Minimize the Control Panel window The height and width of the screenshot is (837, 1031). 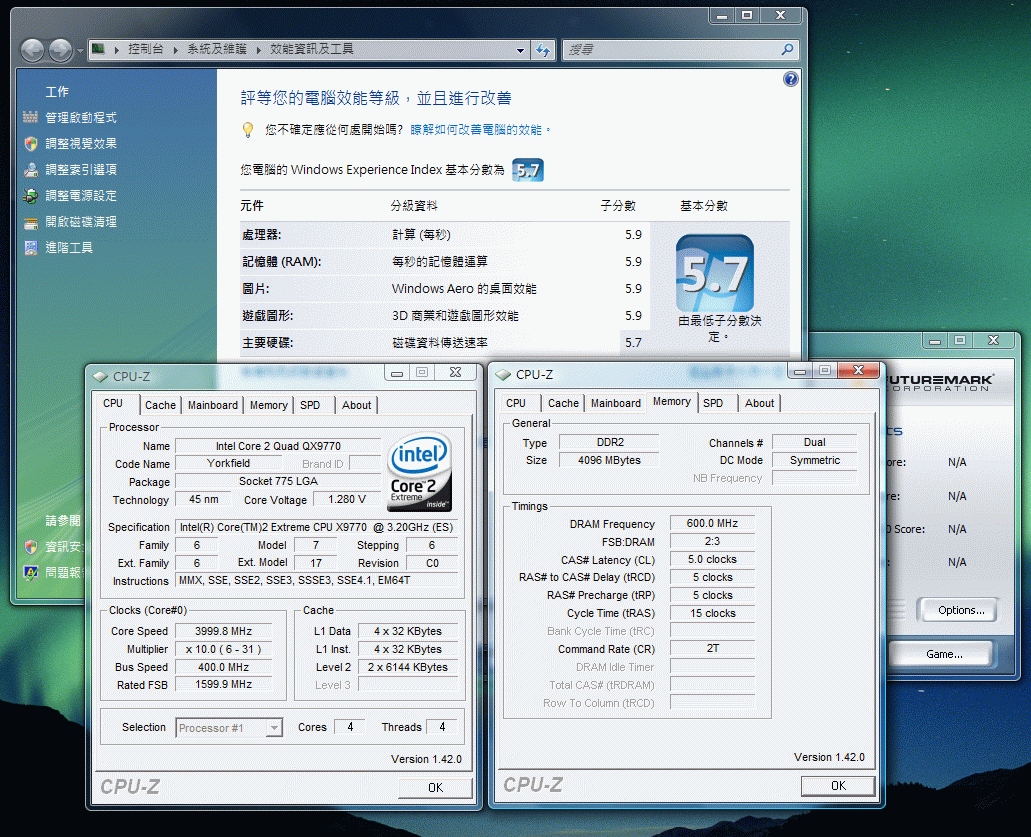click(722, 16)
